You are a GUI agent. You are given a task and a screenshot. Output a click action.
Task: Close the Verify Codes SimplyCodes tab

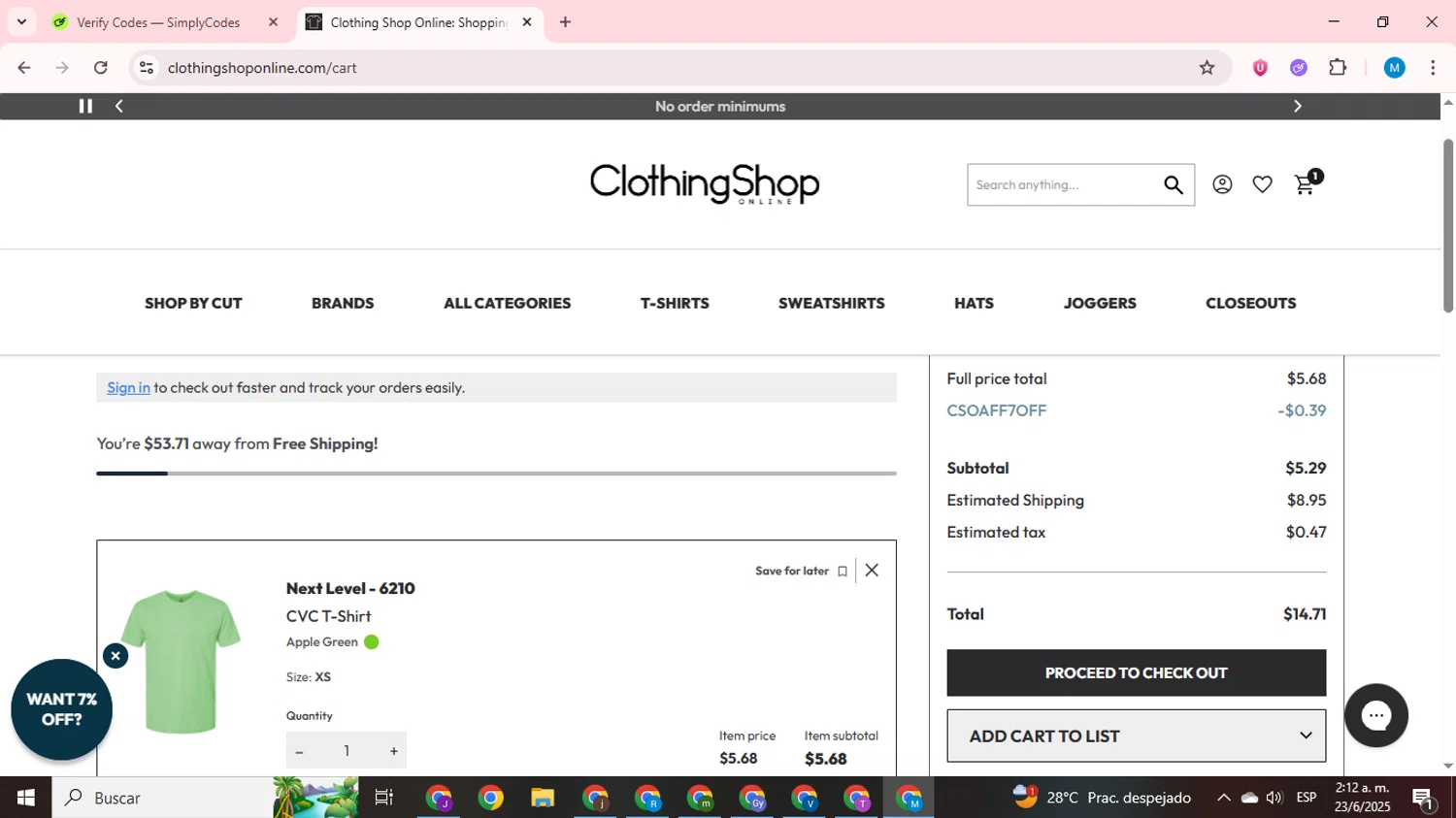pyautogui.click(x=273, y=22)
